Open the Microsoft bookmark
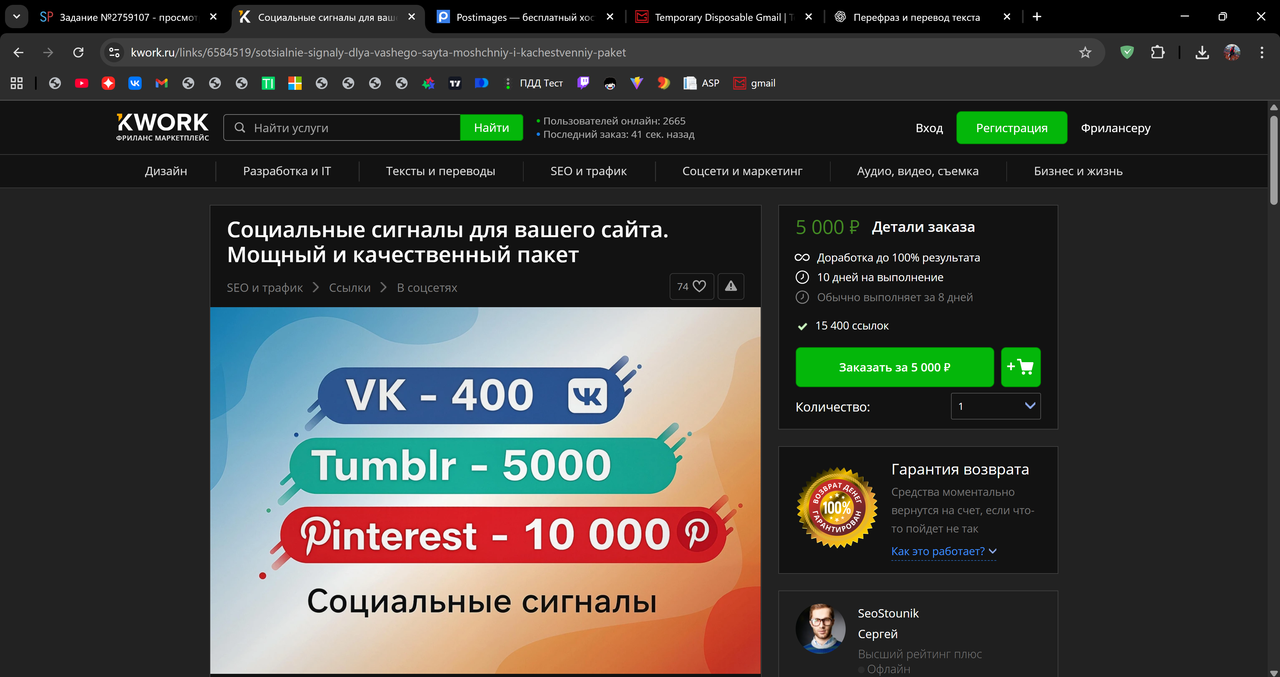 point(295,83)
